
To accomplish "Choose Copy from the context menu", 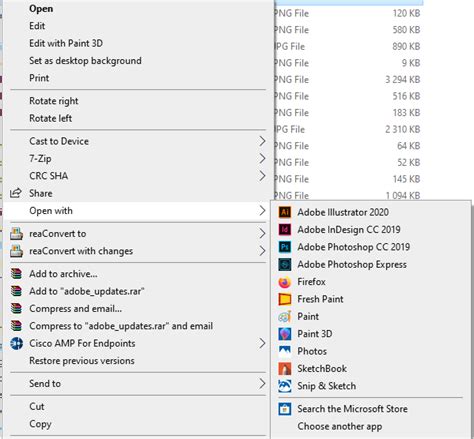I will click(x=40, y=424).
